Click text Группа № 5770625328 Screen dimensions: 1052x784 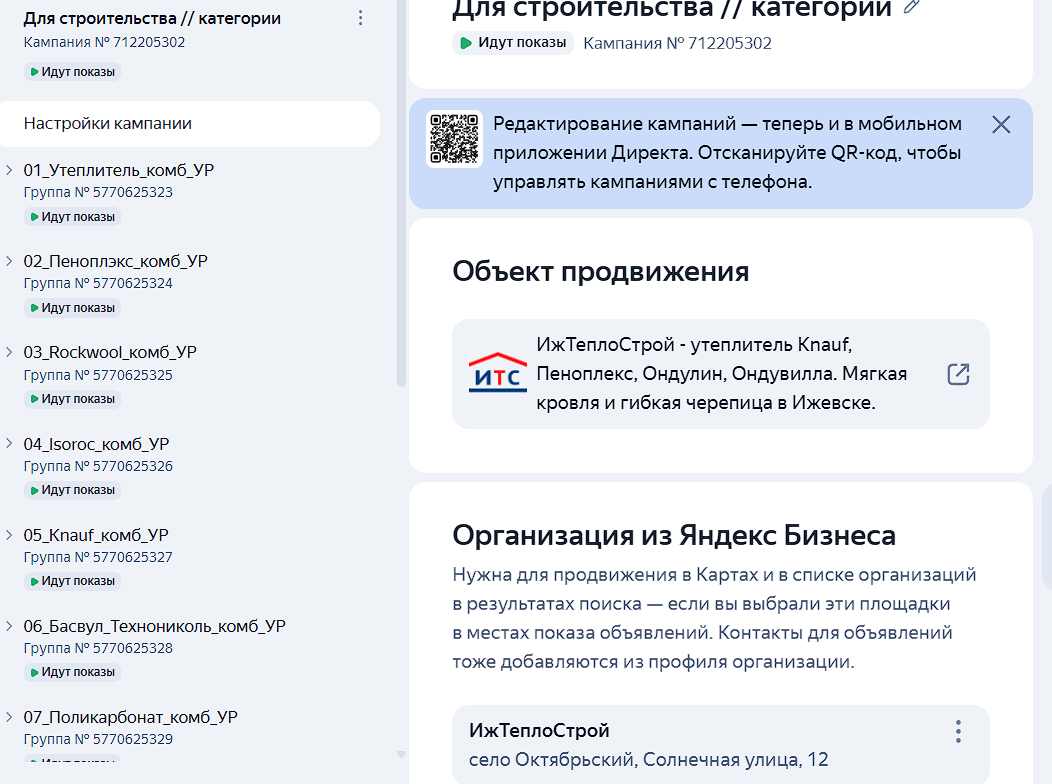[98, 649]
